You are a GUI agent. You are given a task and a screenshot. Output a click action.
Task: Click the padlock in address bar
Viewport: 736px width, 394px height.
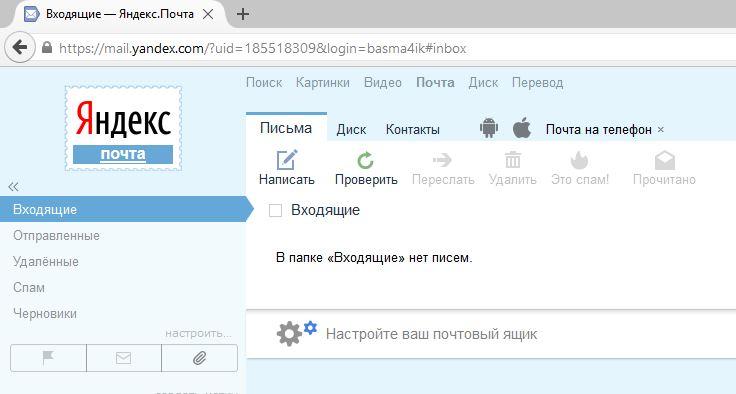point(47,47)
